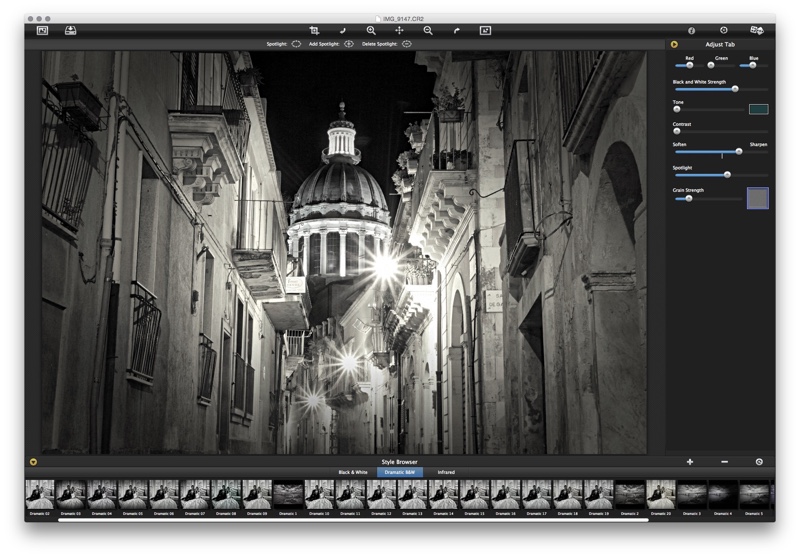Apply the Dramatic 10 style thumbnail
The width and height of the screenshot is (800, 557).
pos(319,495)
